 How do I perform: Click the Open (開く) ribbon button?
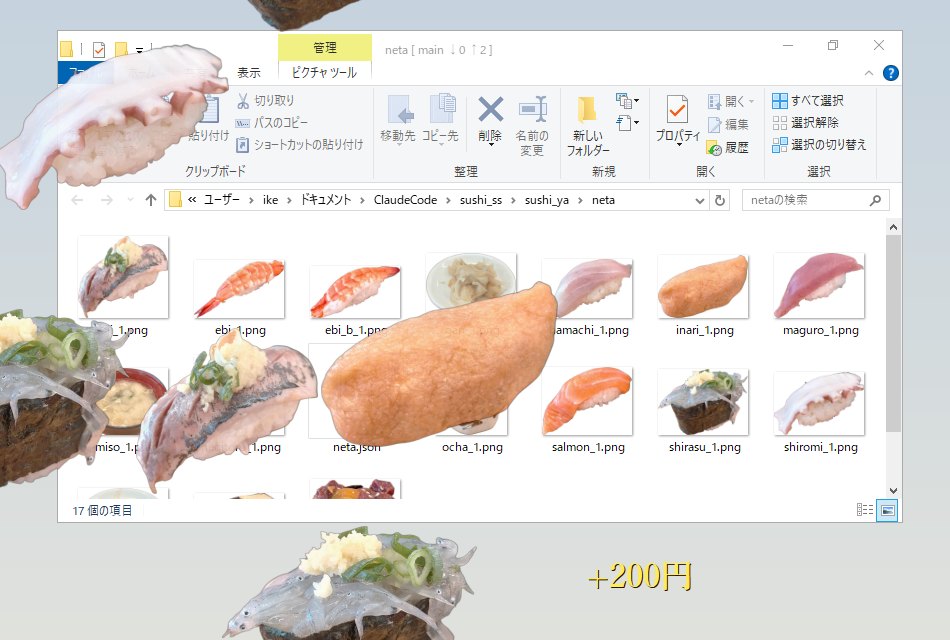[730, 101]
